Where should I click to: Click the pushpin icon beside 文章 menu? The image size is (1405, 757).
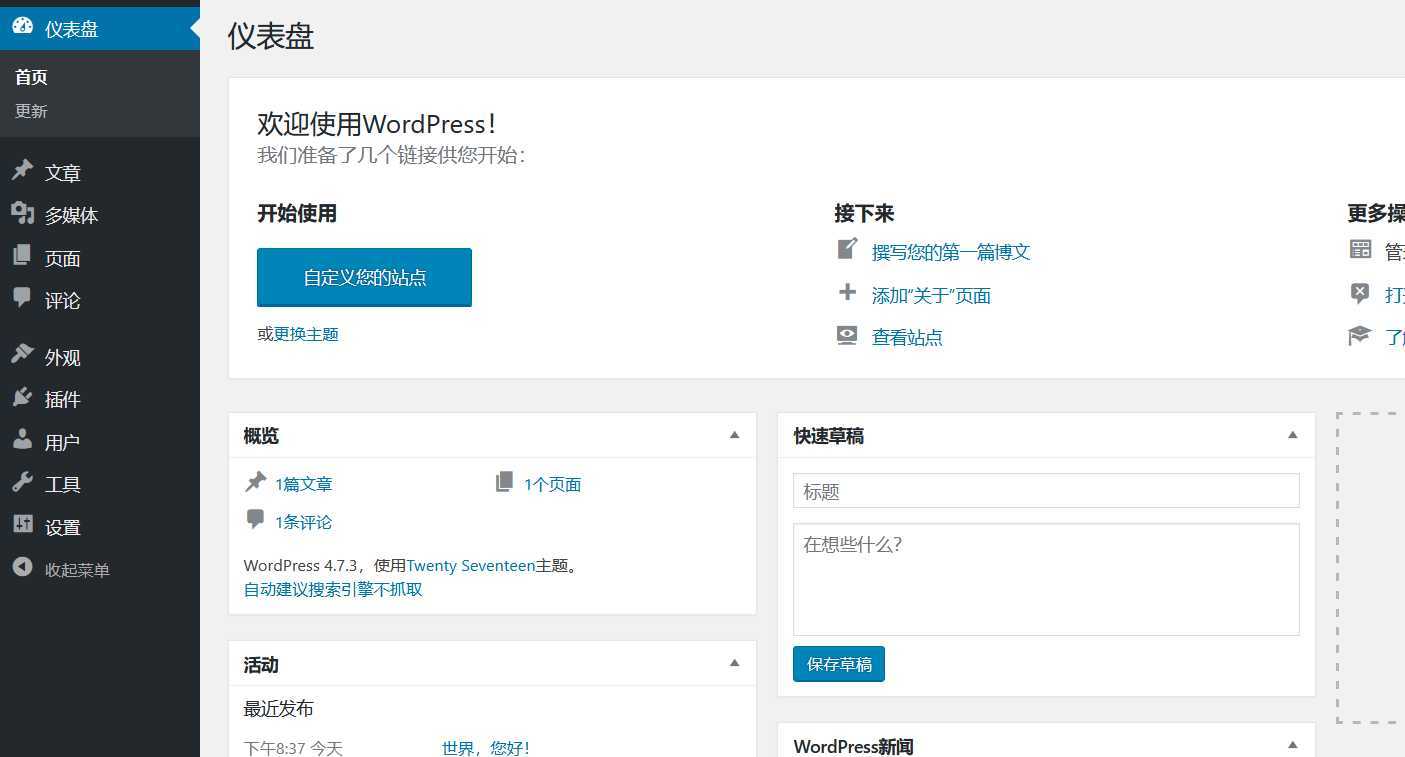[x=22, y=171]
